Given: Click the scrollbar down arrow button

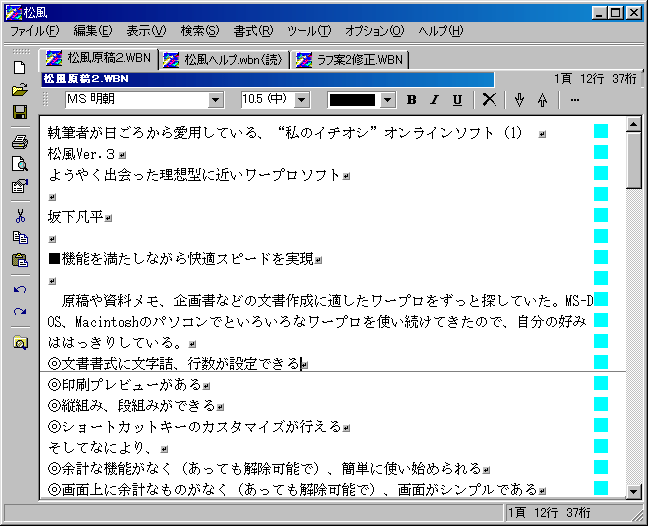Looking at the screenshot, I should 633,491.
